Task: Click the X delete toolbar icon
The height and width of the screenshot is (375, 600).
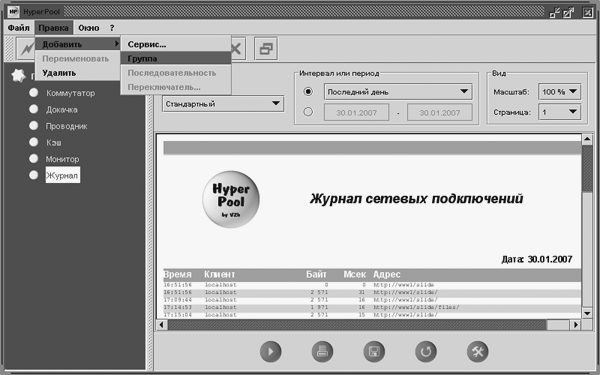Action: point(238,49)
